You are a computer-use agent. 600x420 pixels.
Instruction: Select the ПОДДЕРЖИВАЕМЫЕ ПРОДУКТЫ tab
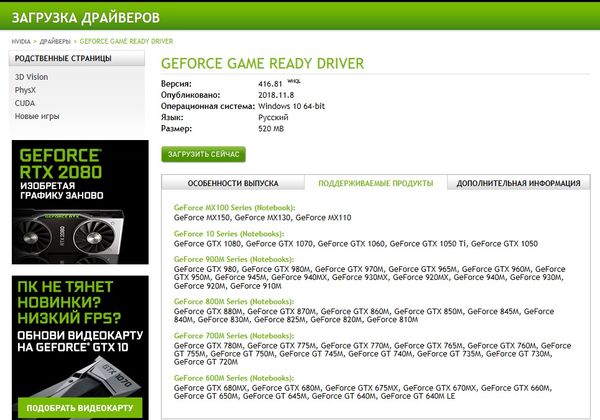click(x=376, y=183)
